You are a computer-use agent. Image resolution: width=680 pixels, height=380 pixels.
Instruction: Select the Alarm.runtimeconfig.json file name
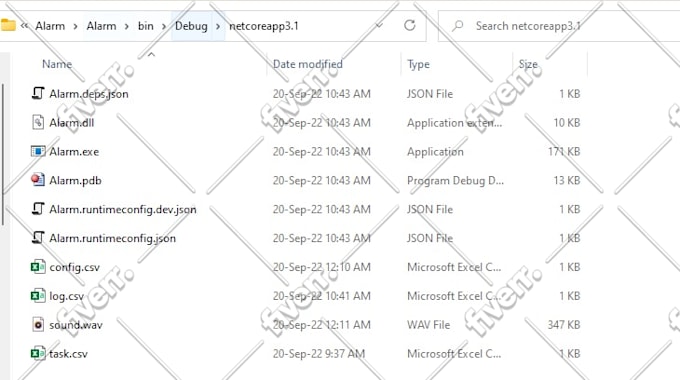pos(113,238)
